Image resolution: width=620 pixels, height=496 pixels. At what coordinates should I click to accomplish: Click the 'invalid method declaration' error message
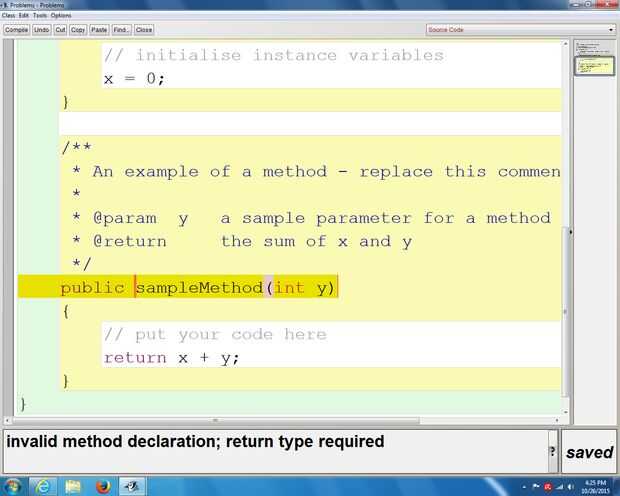point(195,441)
